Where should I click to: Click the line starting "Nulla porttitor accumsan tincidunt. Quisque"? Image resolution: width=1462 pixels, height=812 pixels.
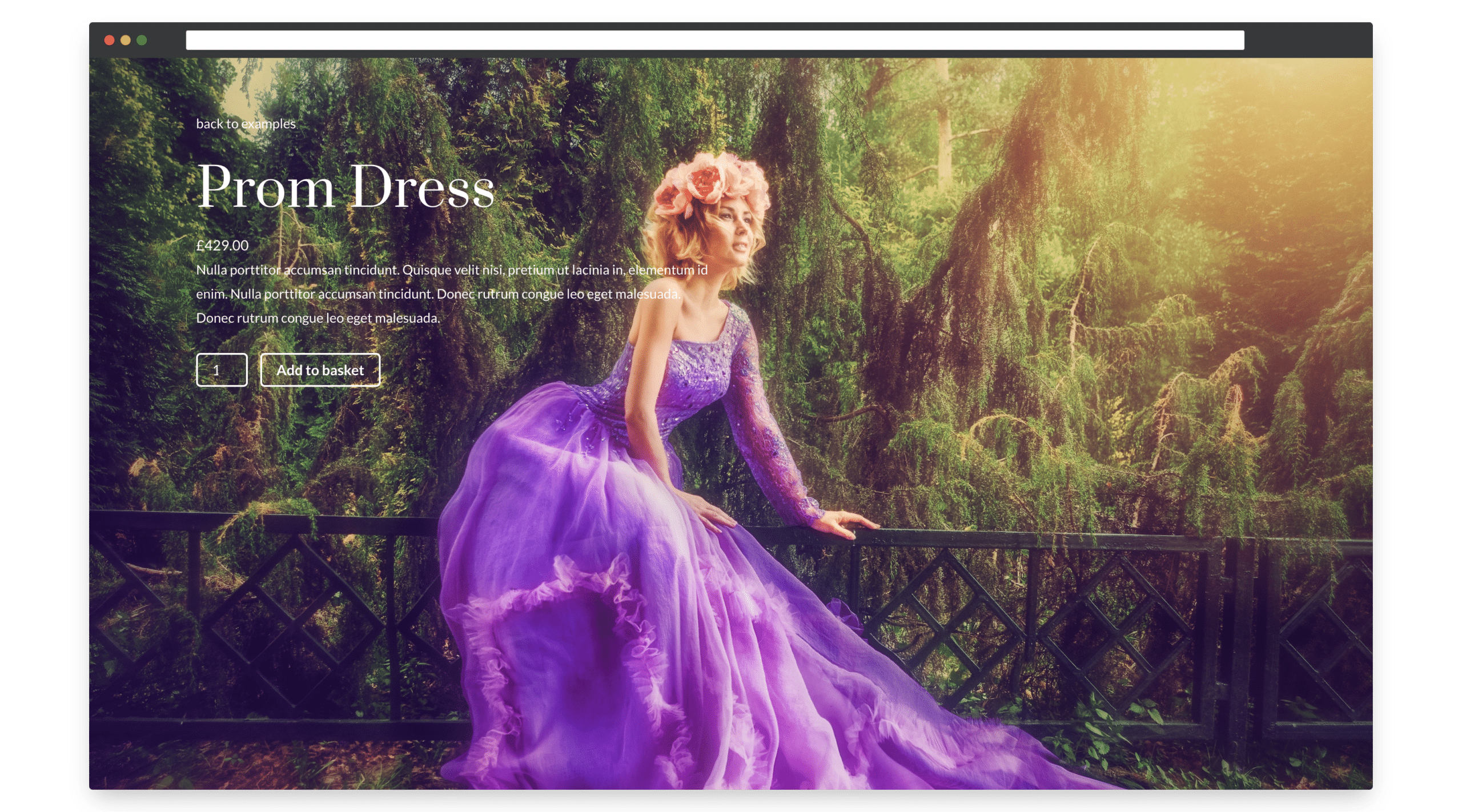[452, 270]
